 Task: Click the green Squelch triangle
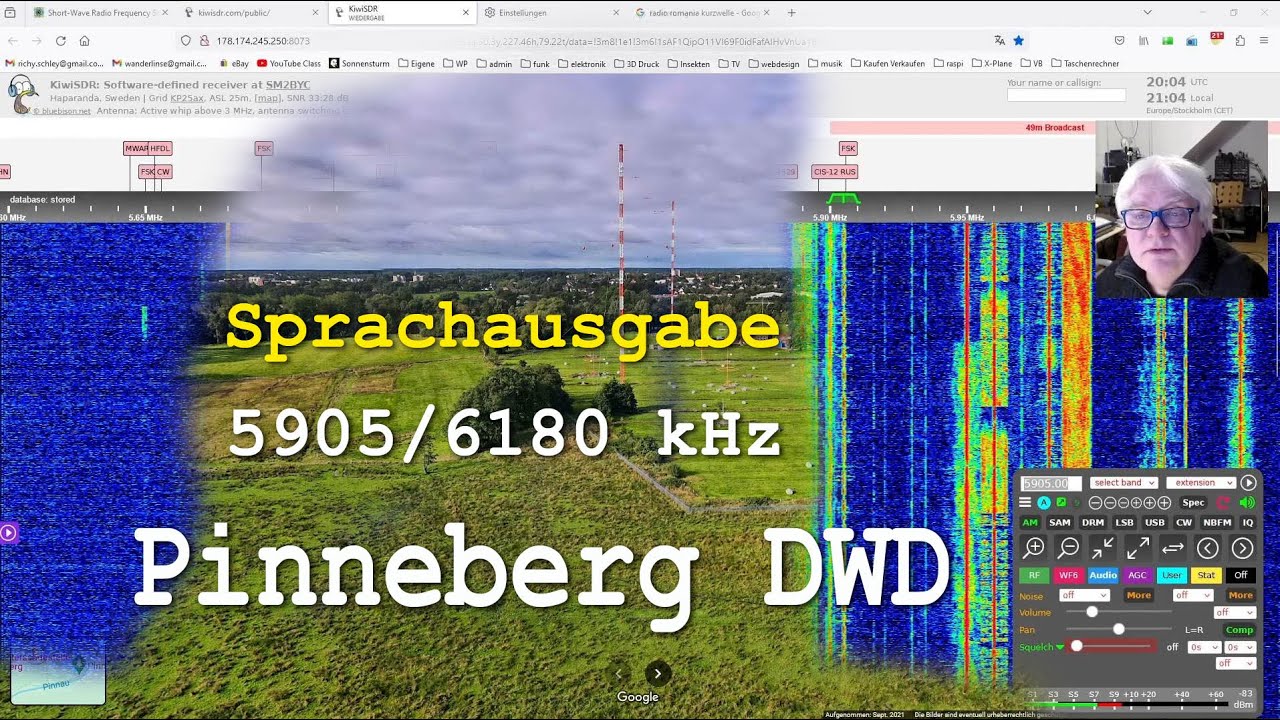(x=1060, y=647)
